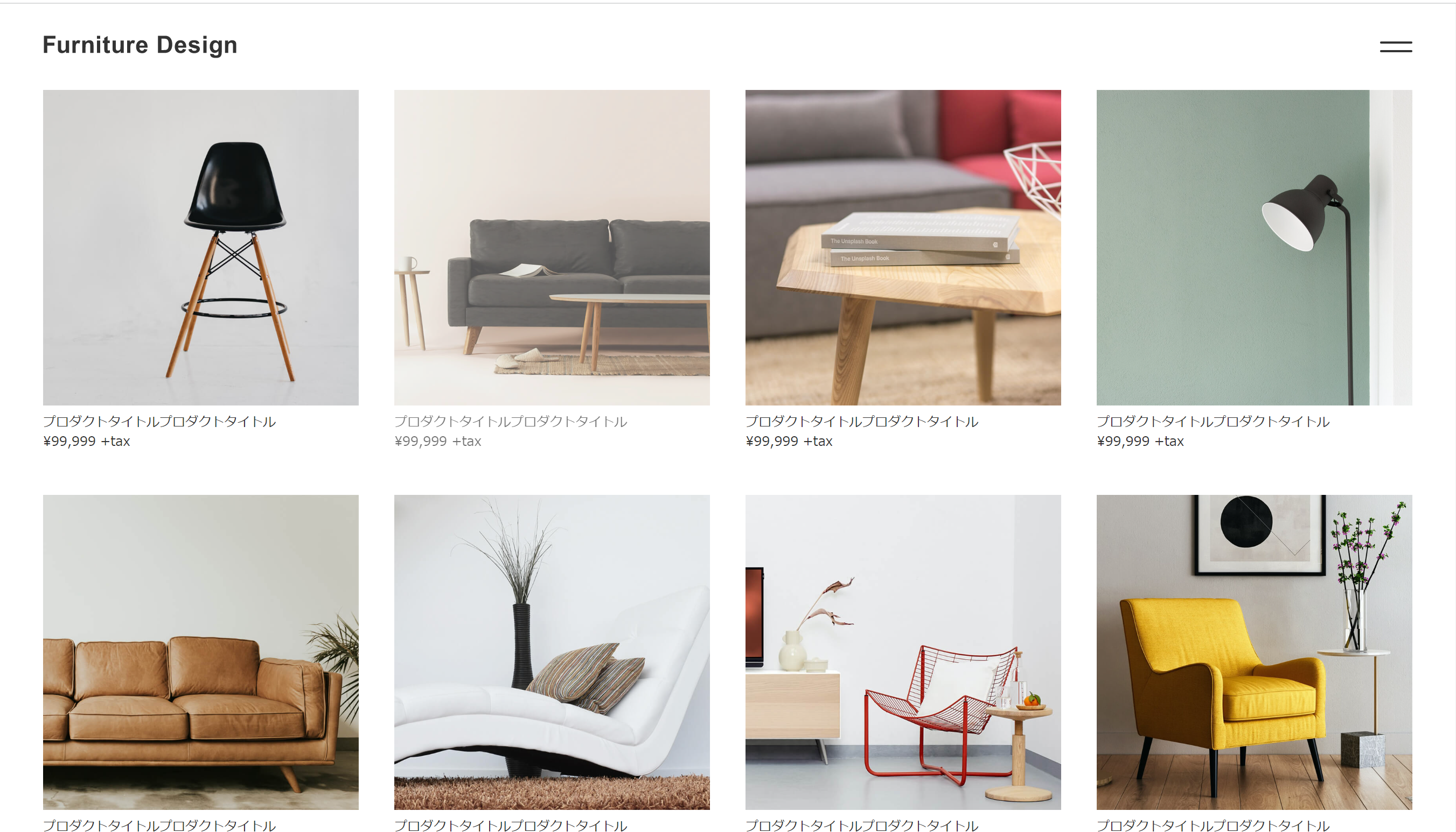This screenshot has height=832, width=1456.
Task: Click the ¥99,999 +tax price under bar stool
Action: 86,441
